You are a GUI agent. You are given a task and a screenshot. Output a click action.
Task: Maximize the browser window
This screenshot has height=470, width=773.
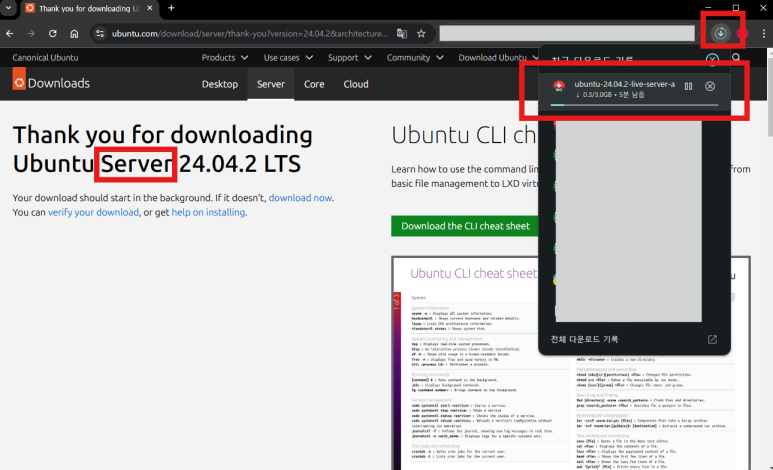click(x=736, y=7)
